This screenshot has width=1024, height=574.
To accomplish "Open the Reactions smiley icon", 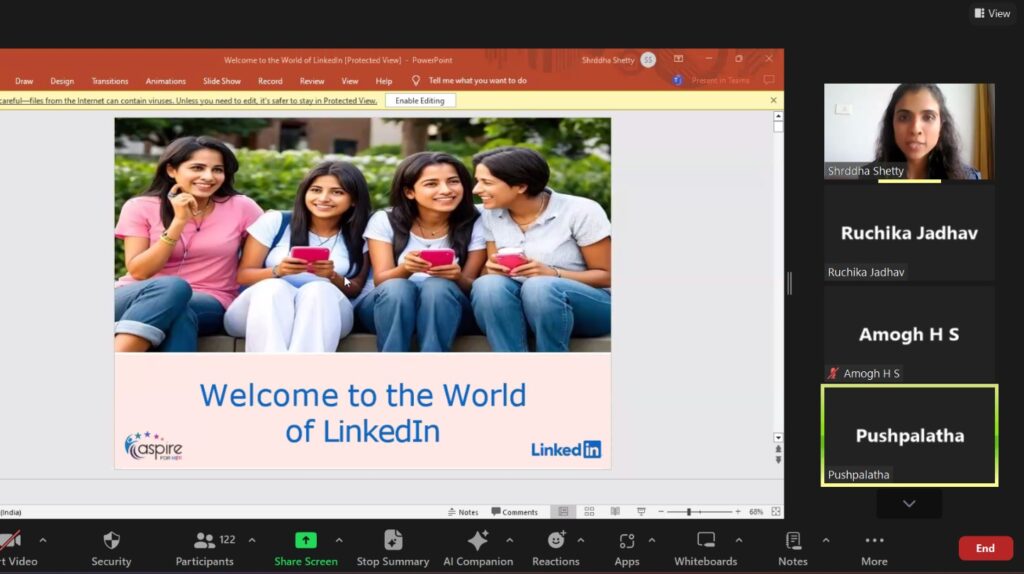I will 556,541.
